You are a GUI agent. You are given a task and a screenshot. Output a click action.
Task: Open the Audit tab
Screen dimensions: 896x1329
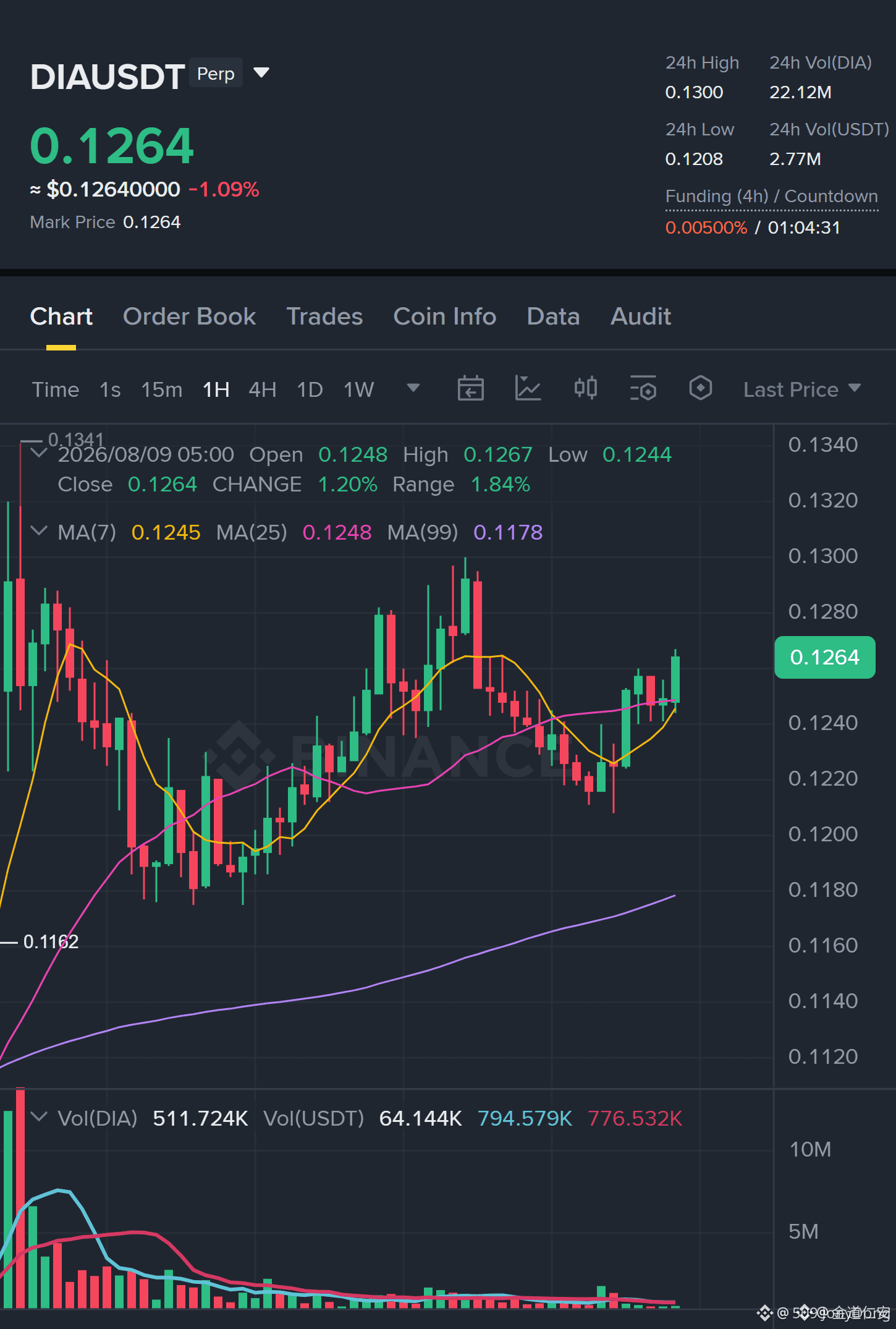(641, 316)
